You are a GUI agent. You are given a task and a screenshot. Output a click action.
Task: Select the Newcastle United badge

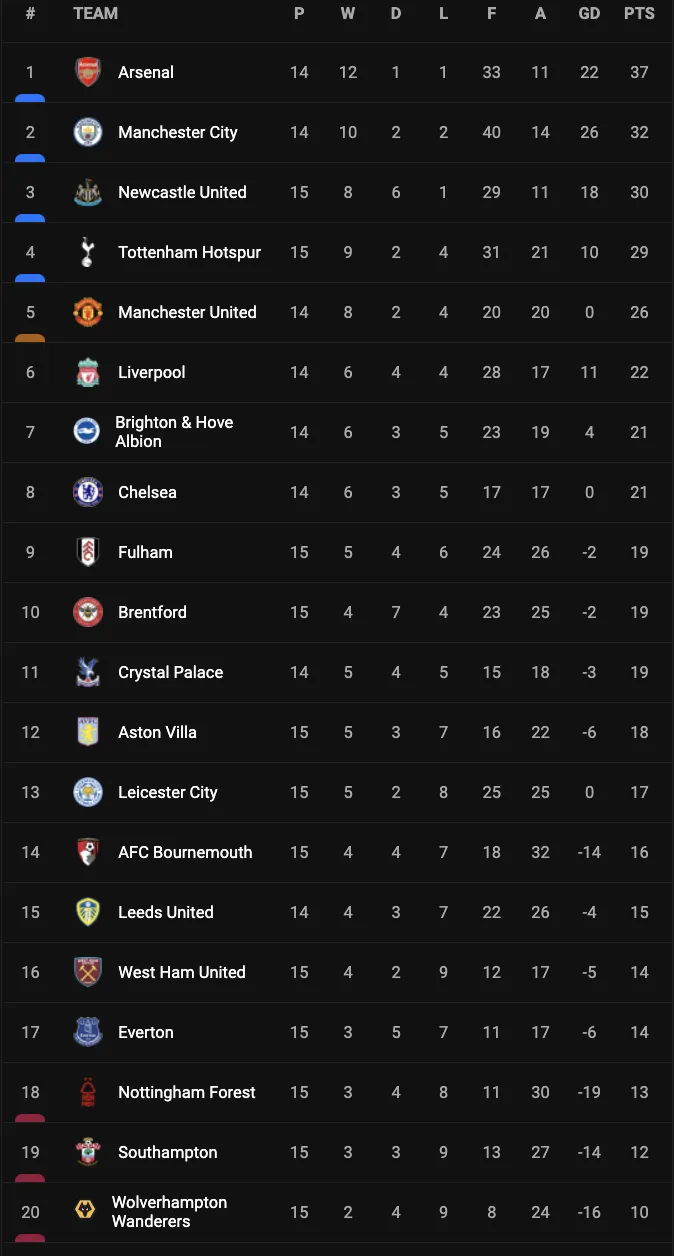click(x=88, y=192)
